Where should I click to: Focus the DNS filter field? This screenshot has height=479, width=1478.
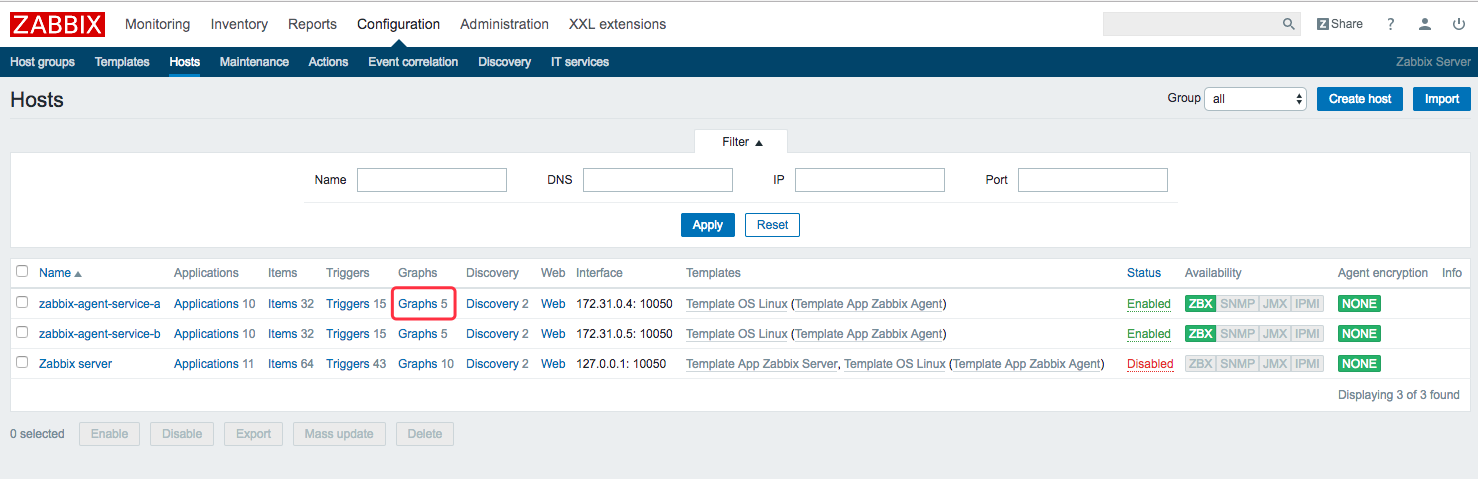click(x=658, y=180)
